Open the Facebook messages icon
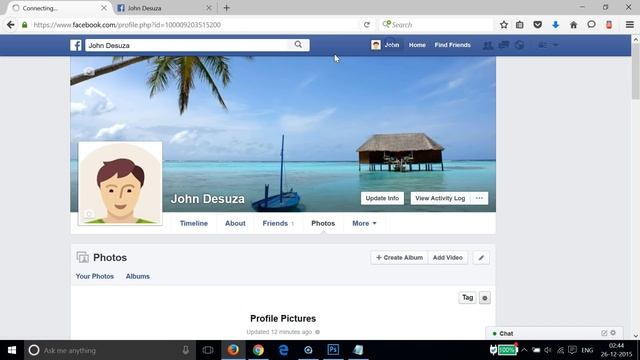 coord(504,45)
